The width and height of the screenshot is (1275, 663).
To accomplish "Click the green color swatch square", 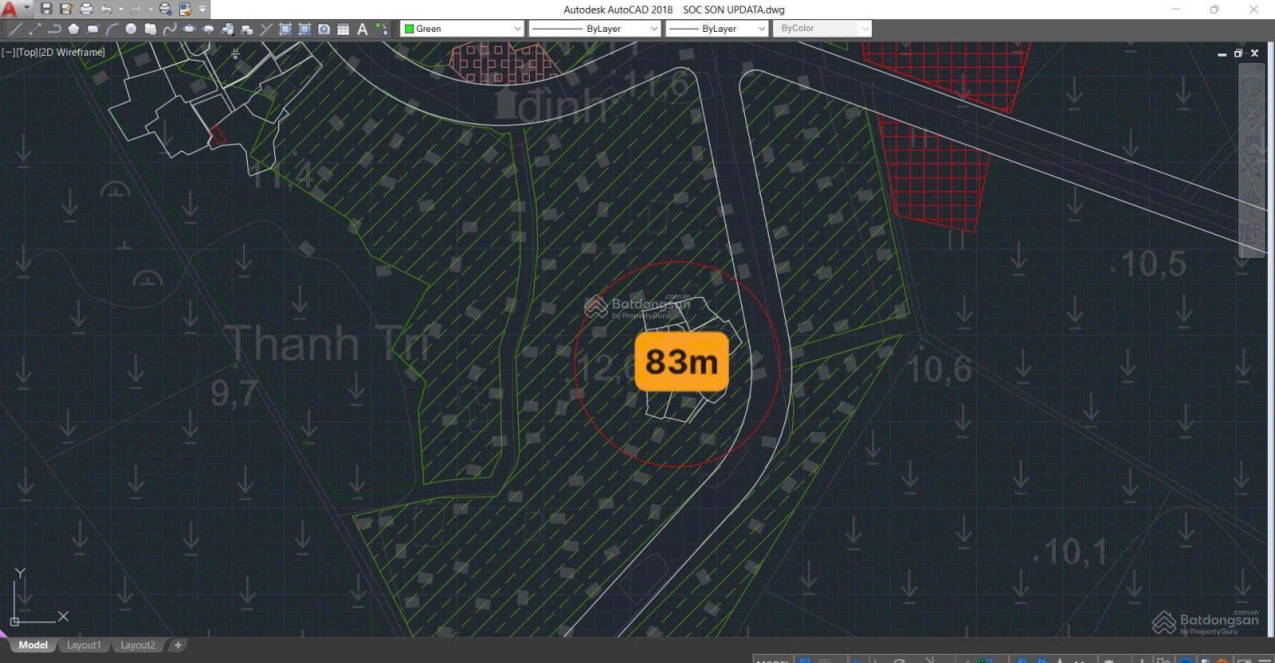I will pos(409,29).
